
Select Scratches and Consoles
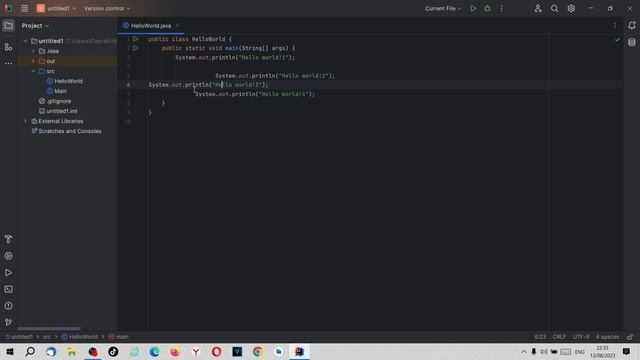tap(67, 131)
